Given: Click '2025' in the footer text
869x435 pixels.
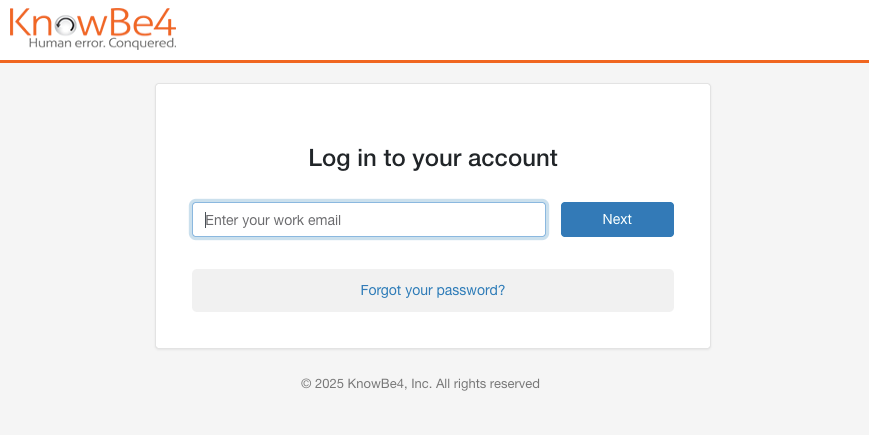Looking at the screenshot, I should click(x=329, y=384).
